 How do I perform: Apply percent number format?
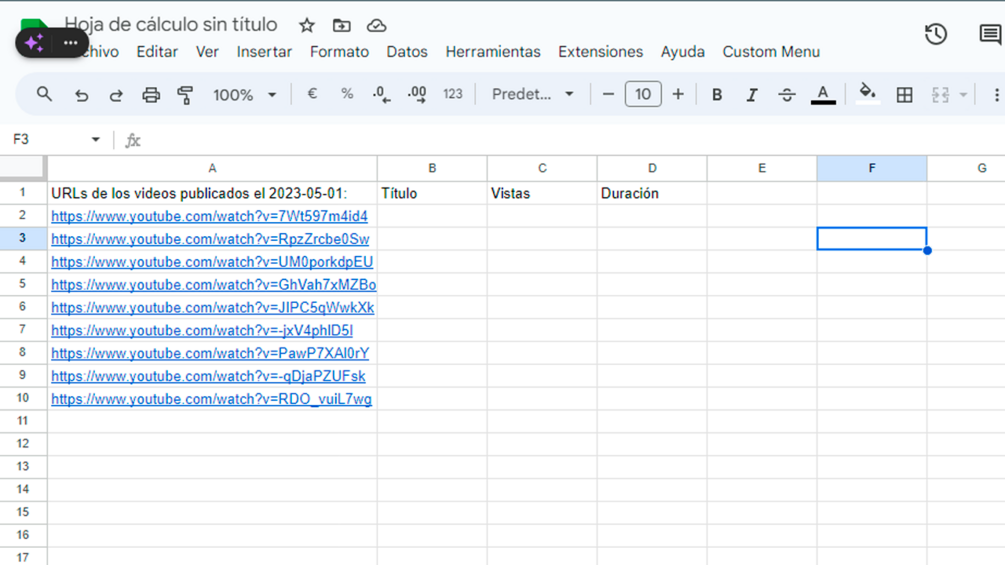347,94
